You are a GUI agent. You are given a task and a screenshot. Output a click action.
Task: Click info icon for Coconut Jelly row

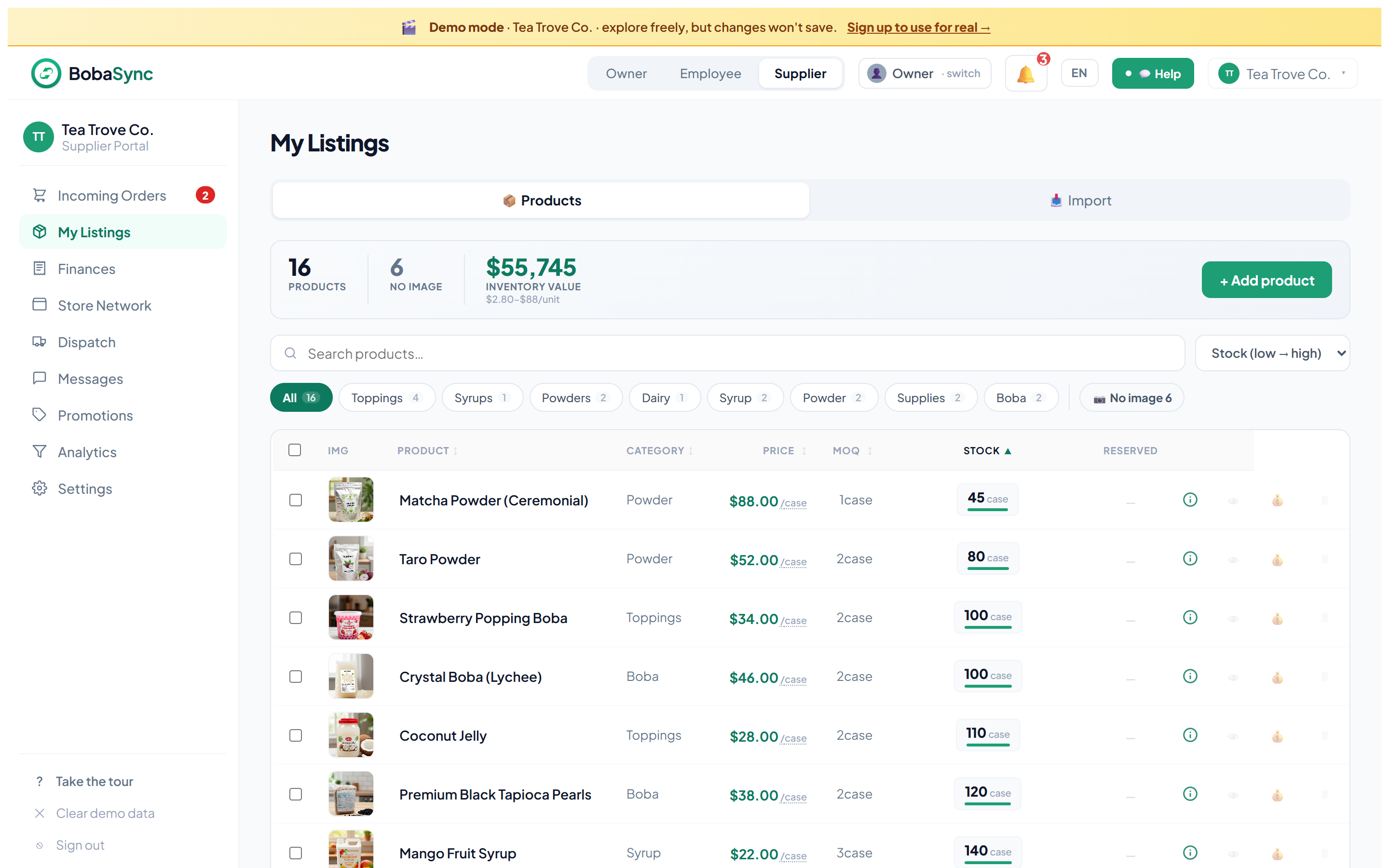tap(1190, 735)
